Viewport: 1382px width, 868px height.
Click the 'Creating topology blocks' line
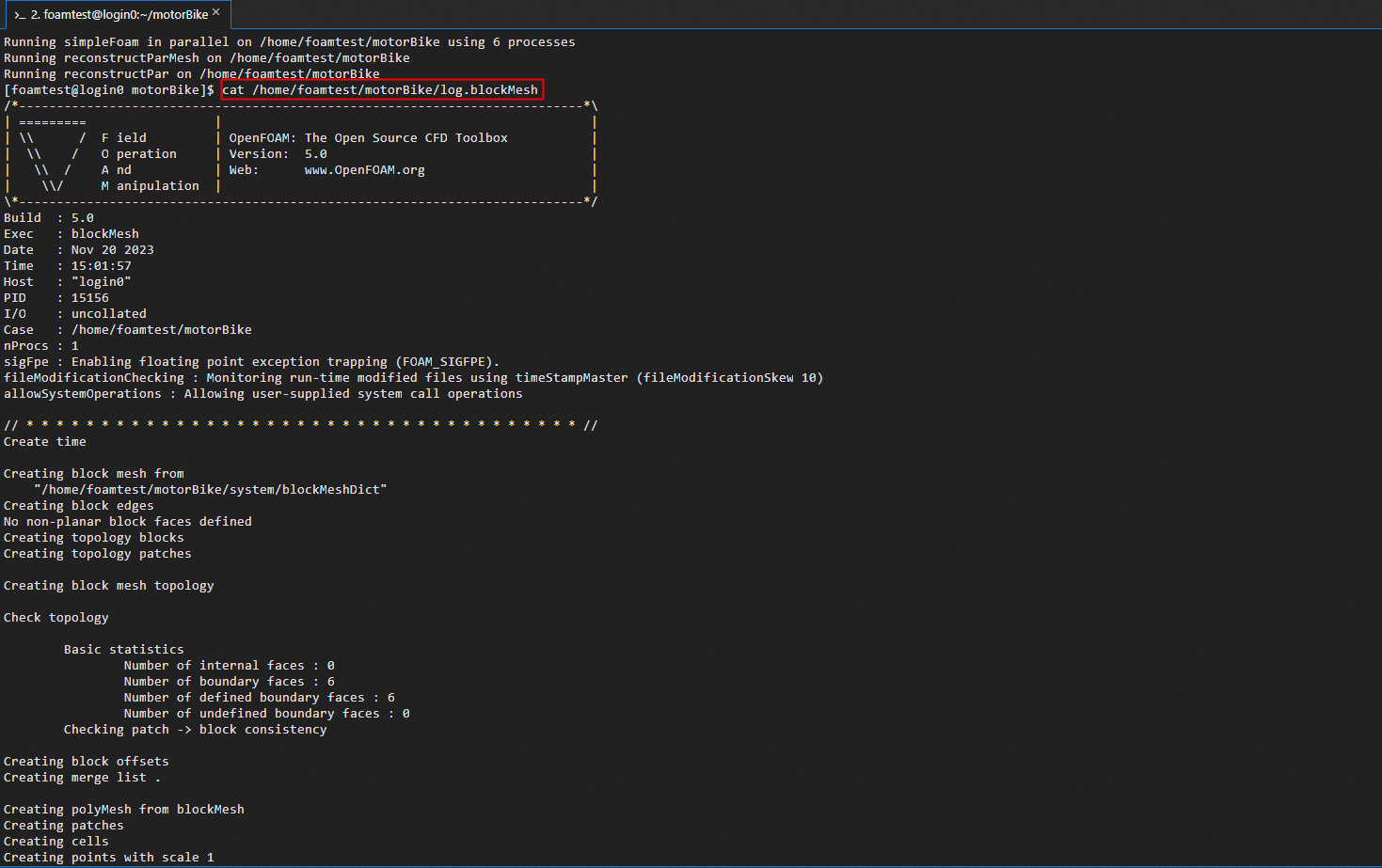point(94,538)
